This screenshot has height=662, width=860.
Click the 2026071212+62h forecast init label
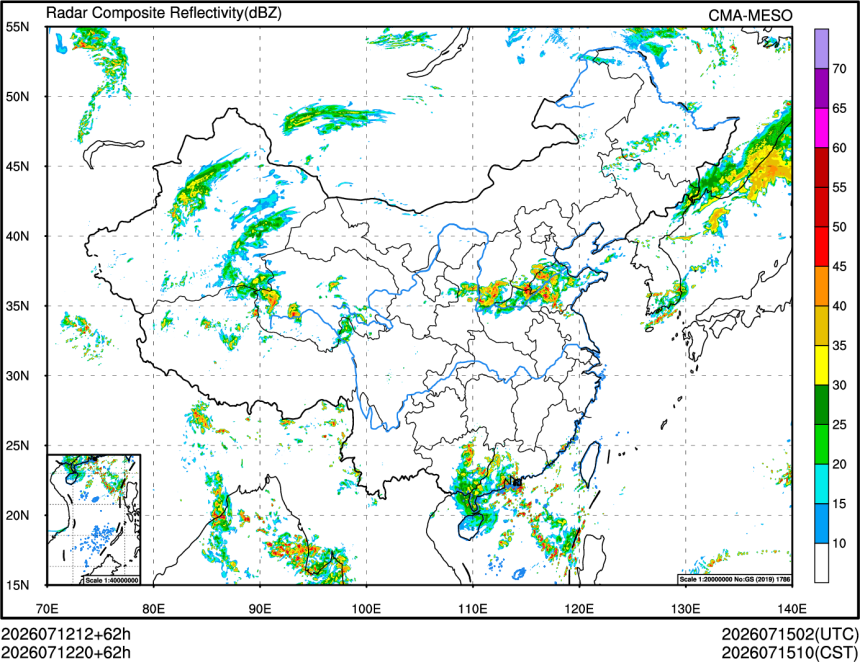coord(66,634)
